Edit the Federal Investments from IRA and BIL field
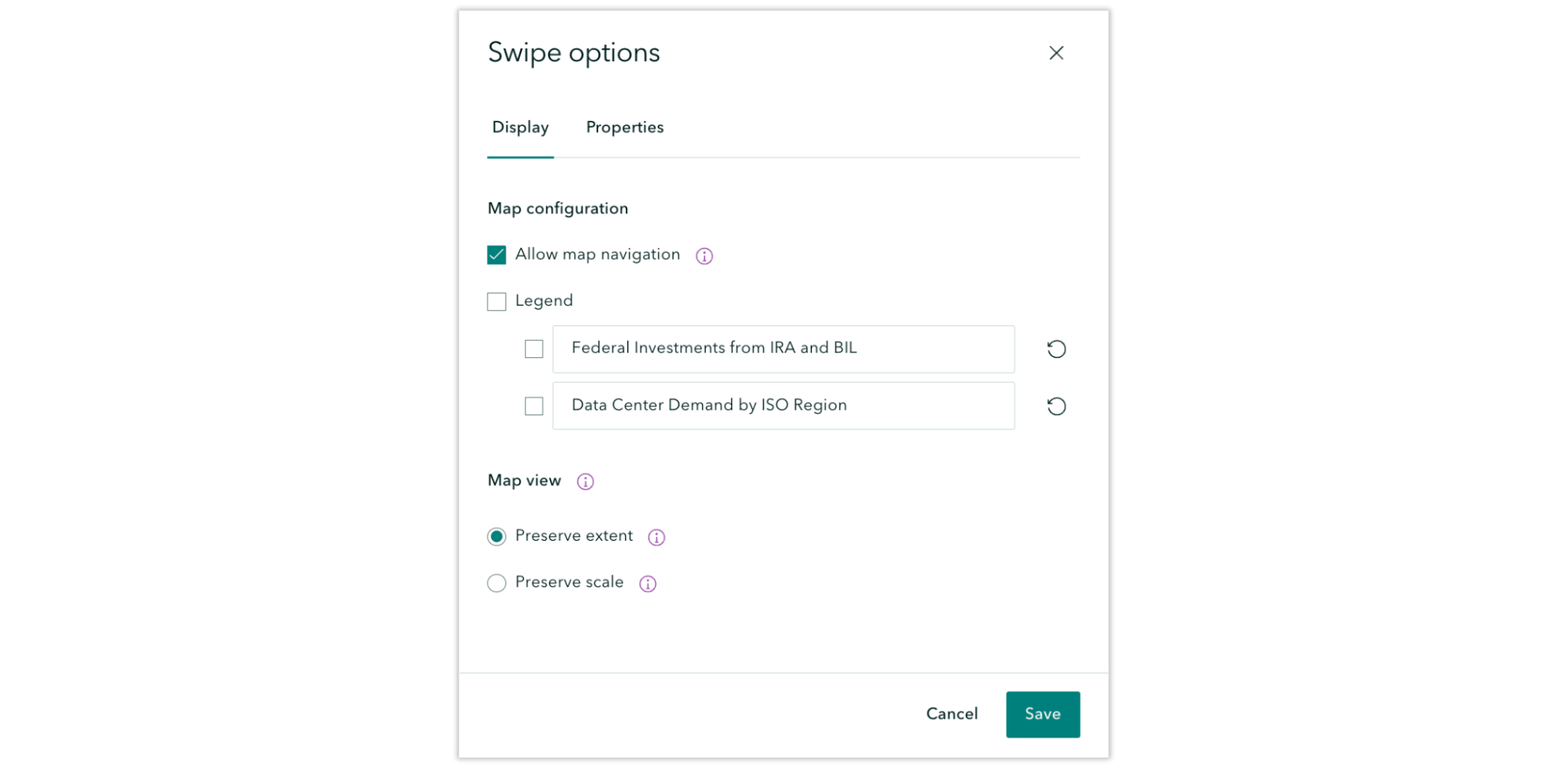Screen dimensions: 1568x768 click(783, 350)
